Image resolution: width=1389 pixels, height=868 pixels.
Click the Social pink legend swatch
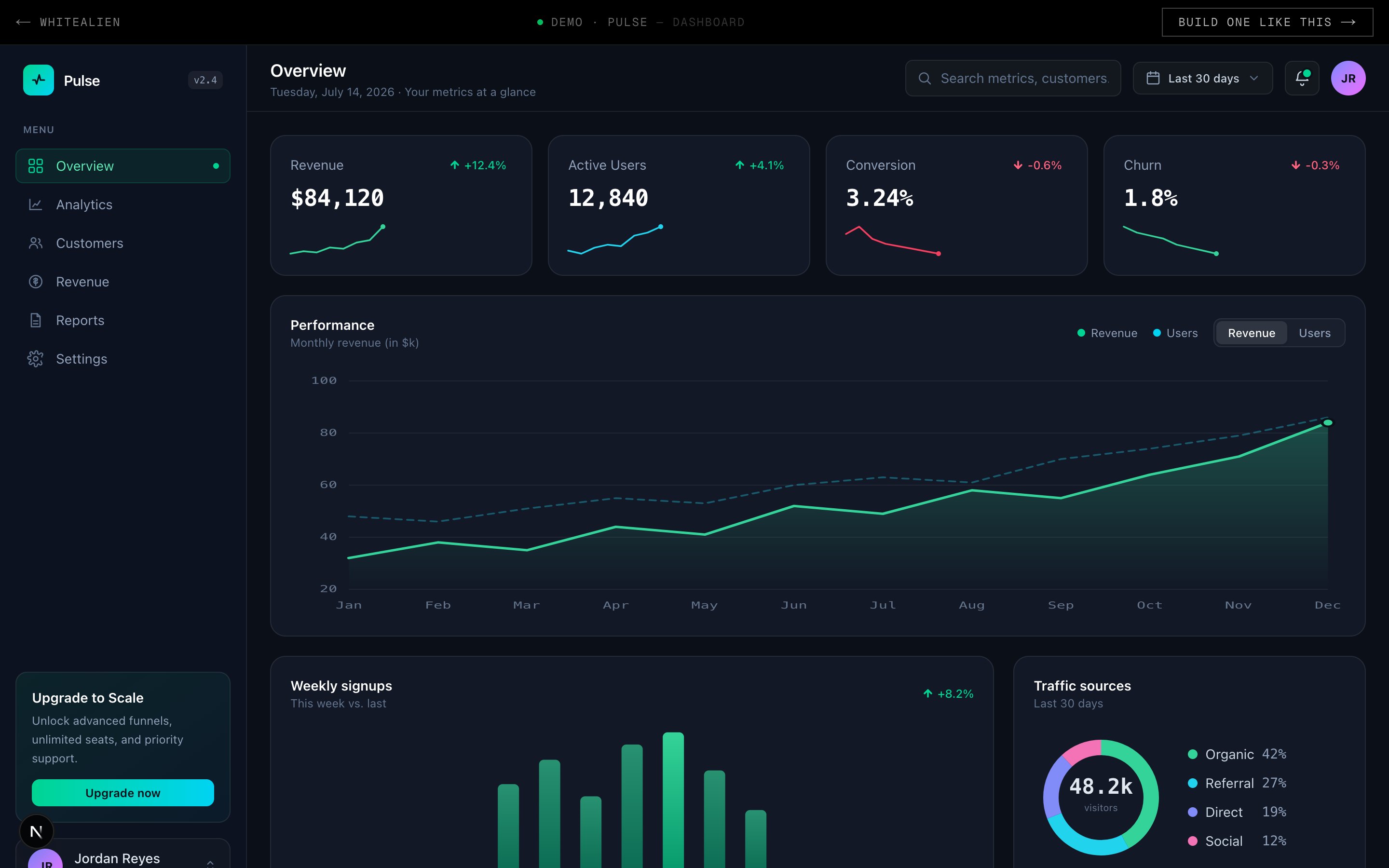(1192, 841)
